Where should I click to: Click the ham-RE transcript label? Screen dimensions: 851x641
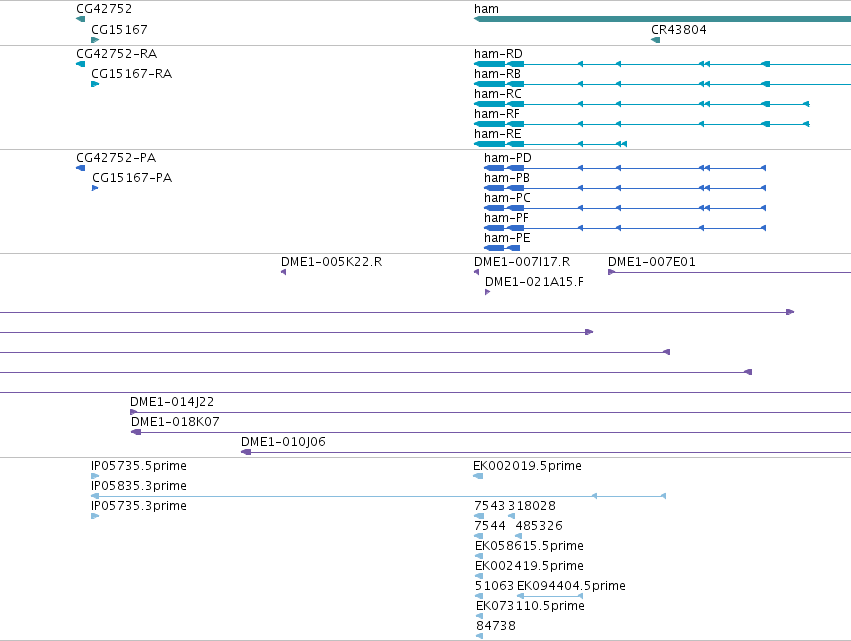498,134
